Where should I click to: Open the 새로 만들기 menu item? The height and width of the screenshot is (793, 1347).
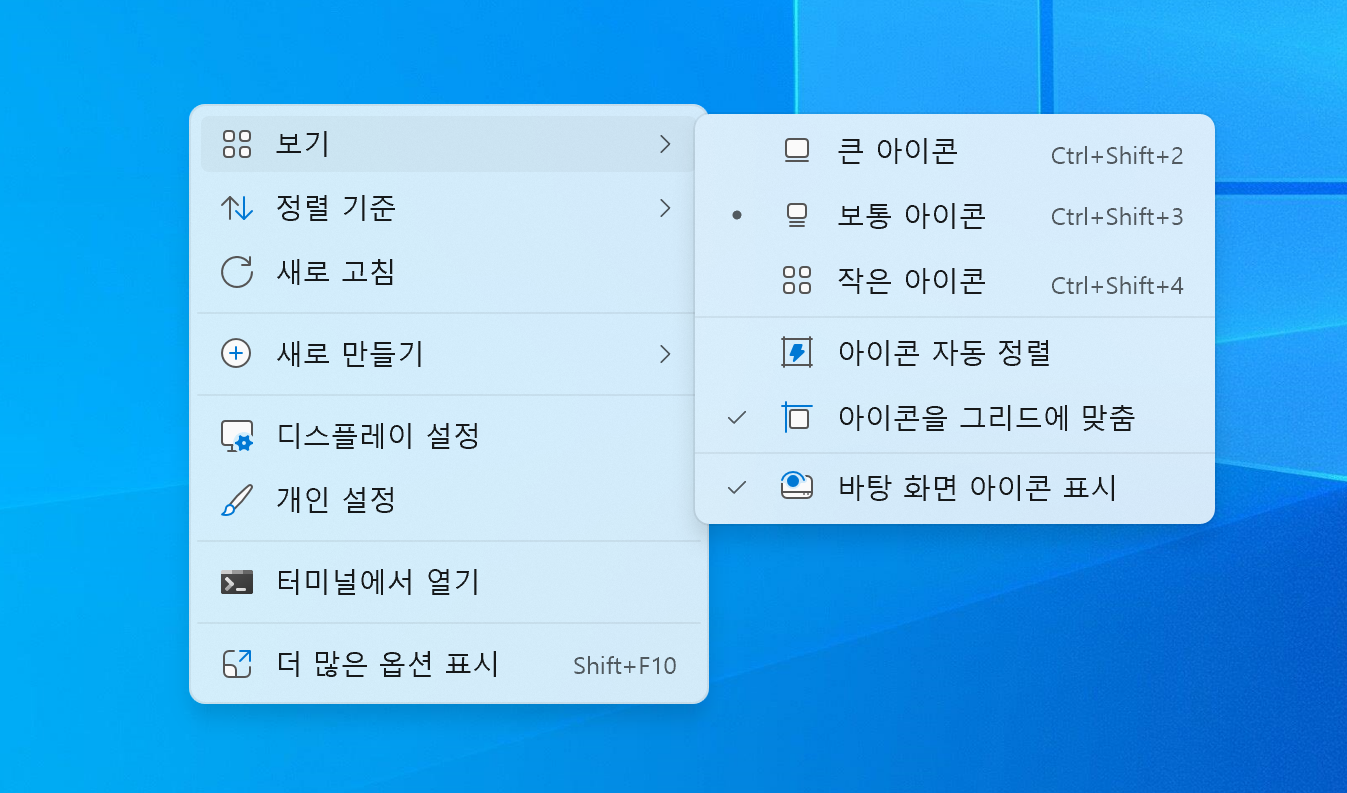(448, 353)
